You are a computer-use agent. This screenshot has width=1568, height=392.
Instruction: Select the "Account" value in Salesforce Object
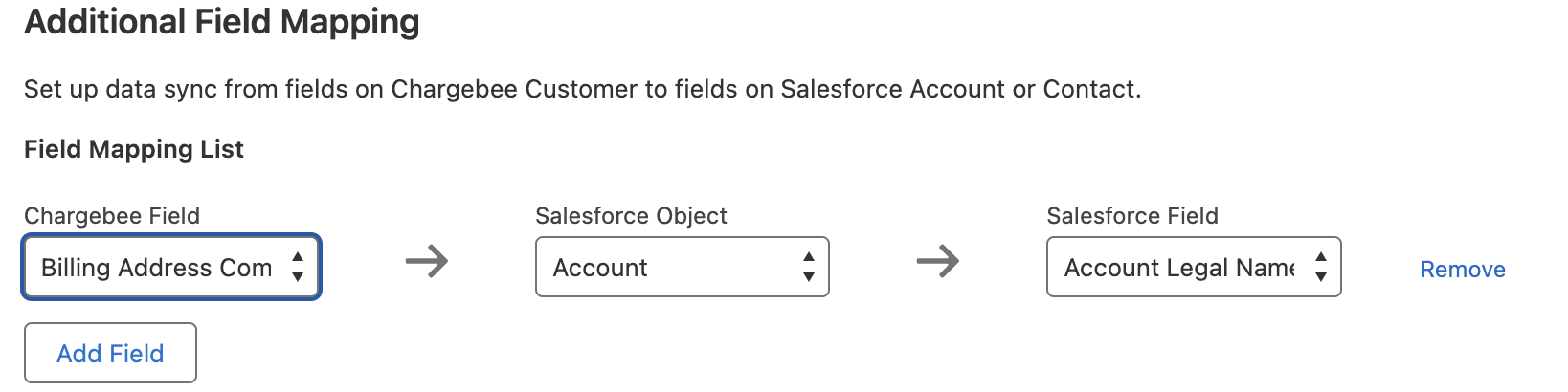pos(600,268)
